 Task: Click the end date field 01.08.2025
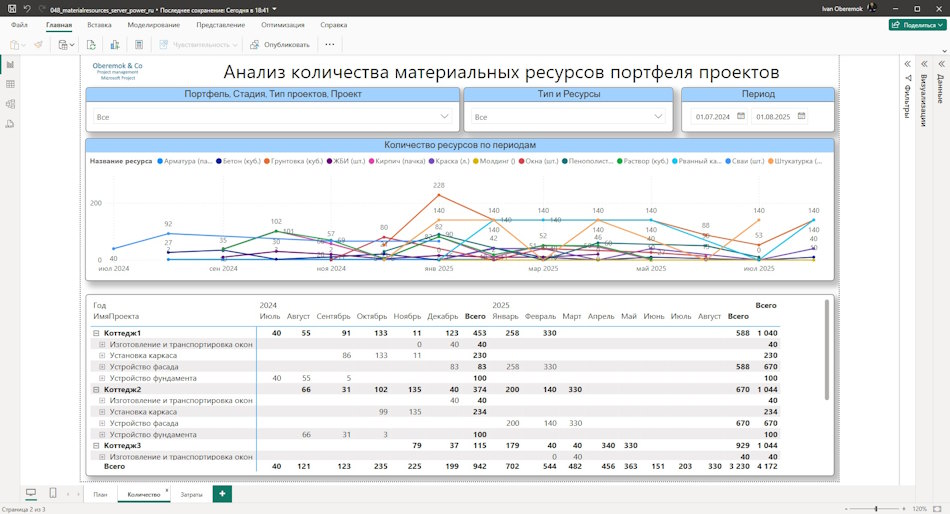774,116
